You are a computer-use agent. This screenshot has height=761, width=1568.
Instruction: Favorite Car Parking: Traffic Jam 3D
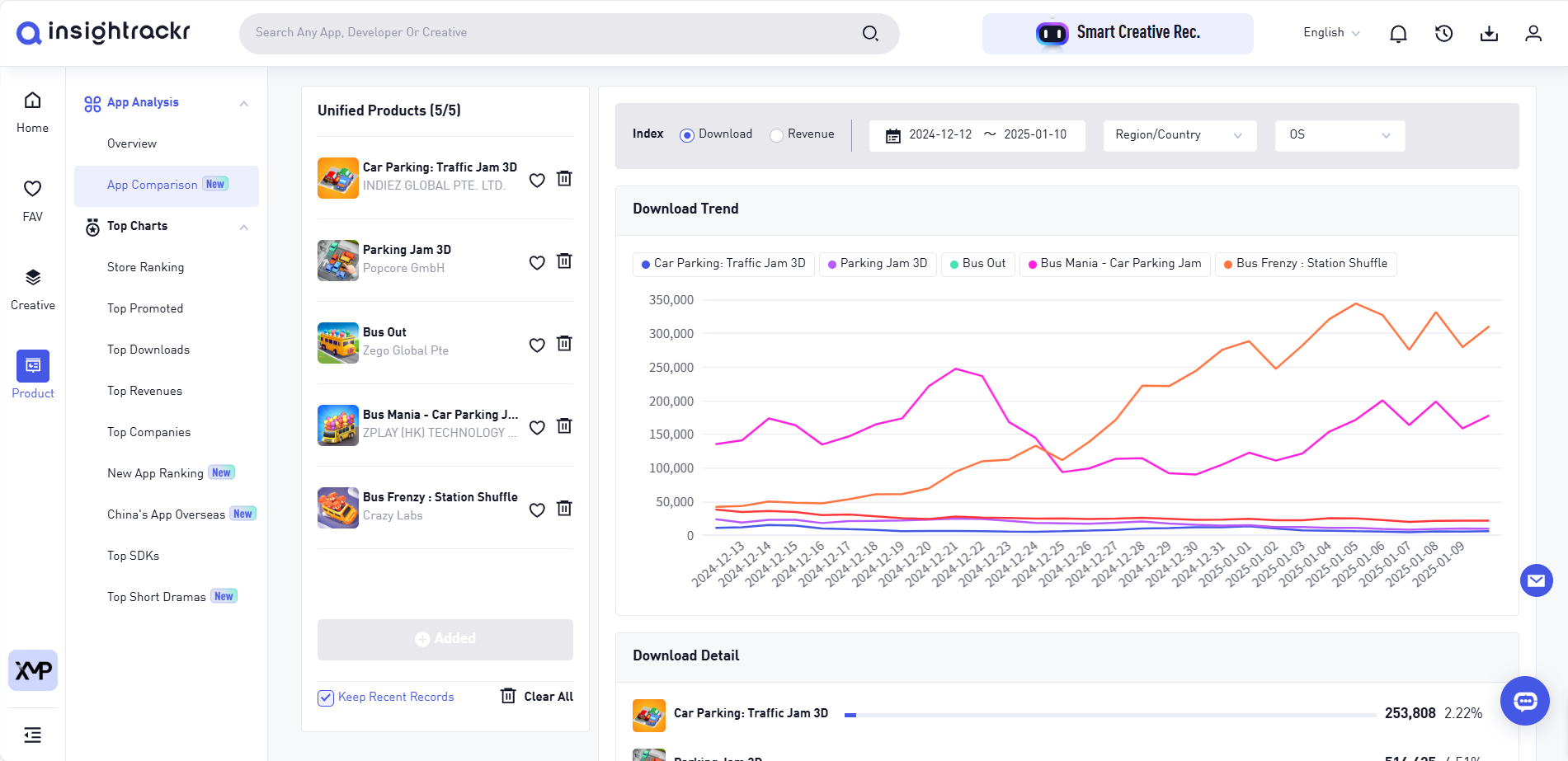[x=537, y=180]
